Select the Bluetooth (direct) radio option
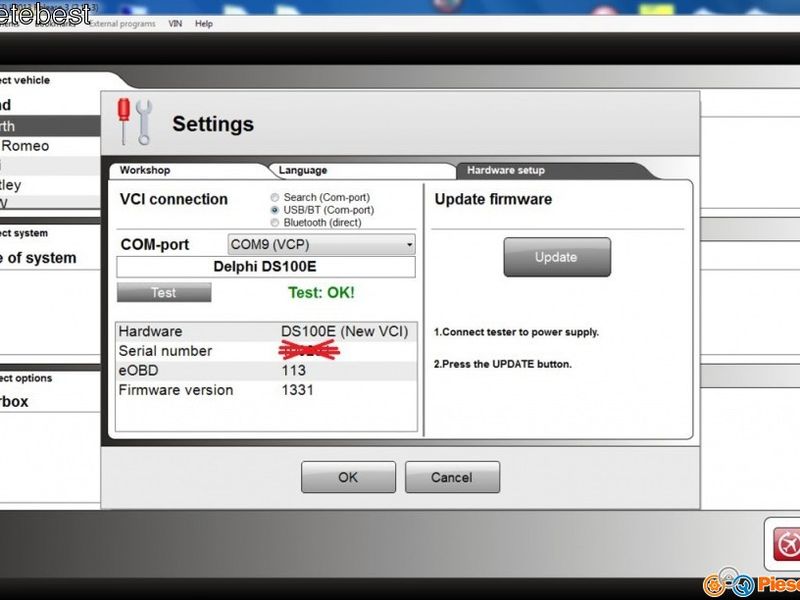 275,222
